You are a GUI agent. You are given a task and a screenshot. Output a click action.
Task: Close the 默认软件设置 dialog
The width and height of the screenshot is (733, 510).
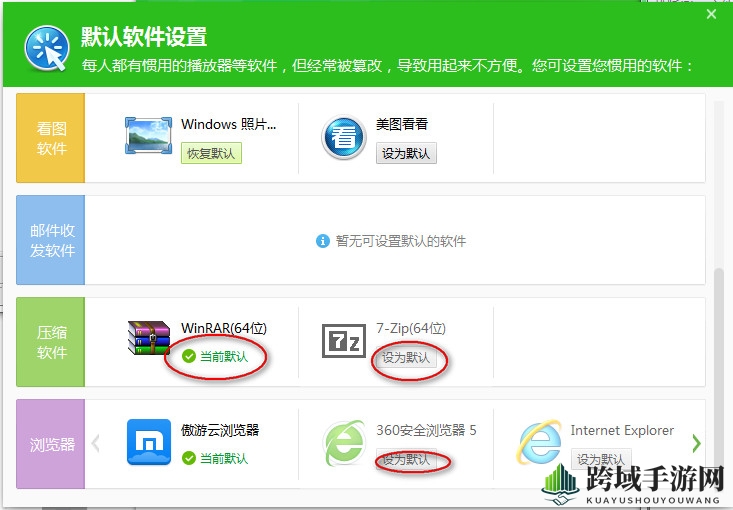click(x=711, y=14)
